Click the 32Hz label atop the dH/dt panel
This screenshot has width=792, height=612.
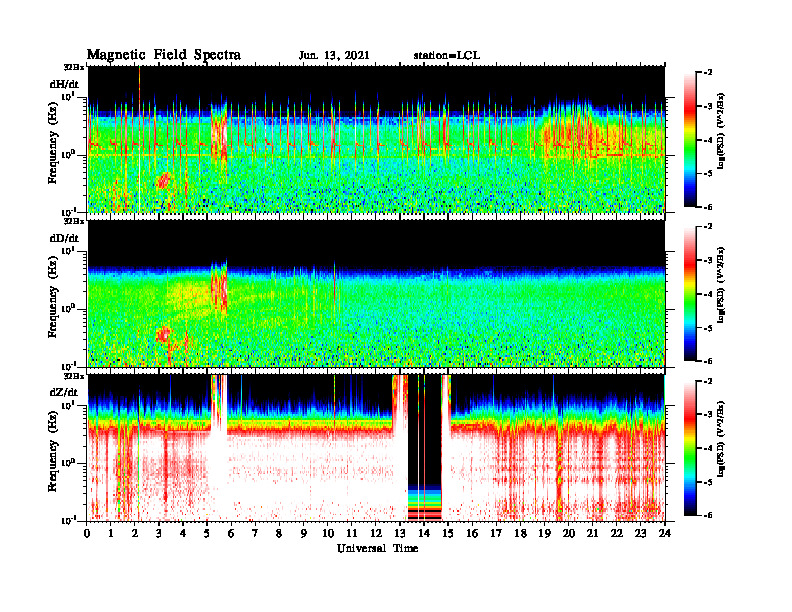pyautogui.click(x=74, y=67)
